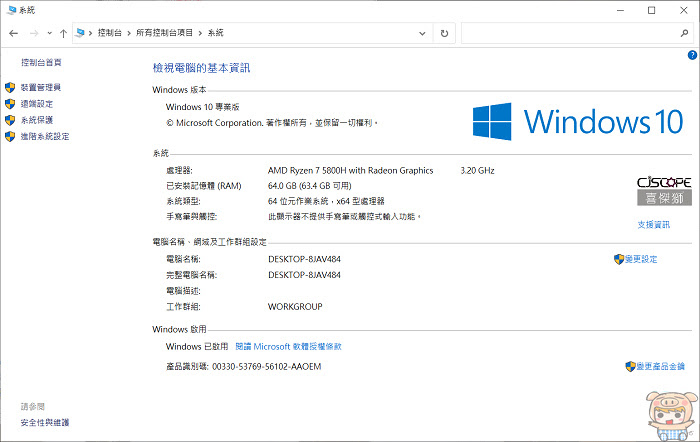Click the computer icon in address bar
This screenshot has height=442, width=700.
click(x=80, y=33)
